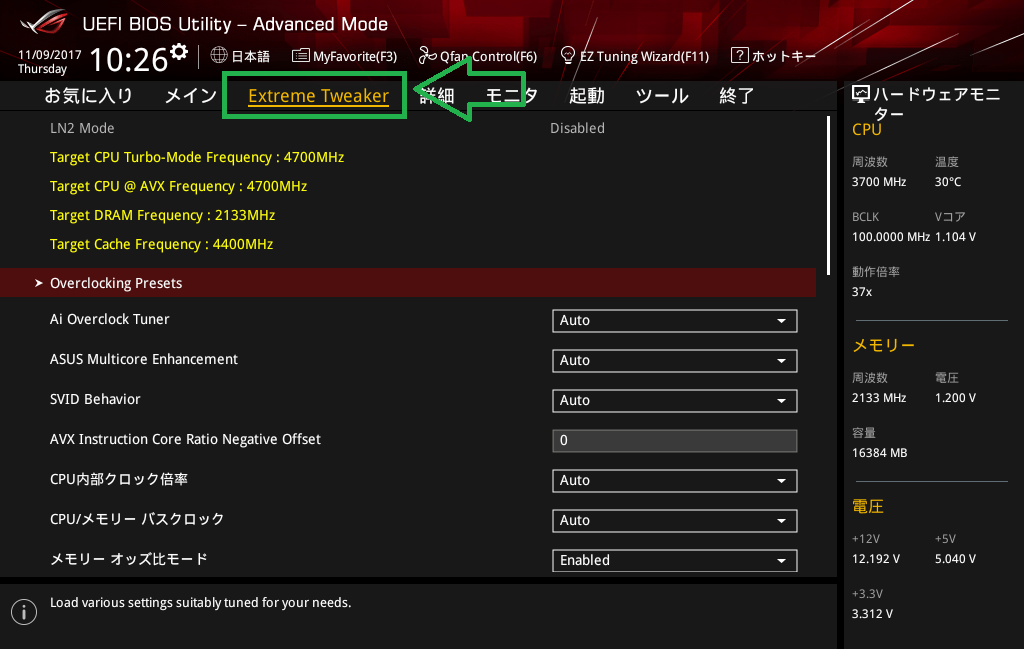Open the ツール tab
The width and height of the screenshot is (1024, 649).
pos(662,96)
